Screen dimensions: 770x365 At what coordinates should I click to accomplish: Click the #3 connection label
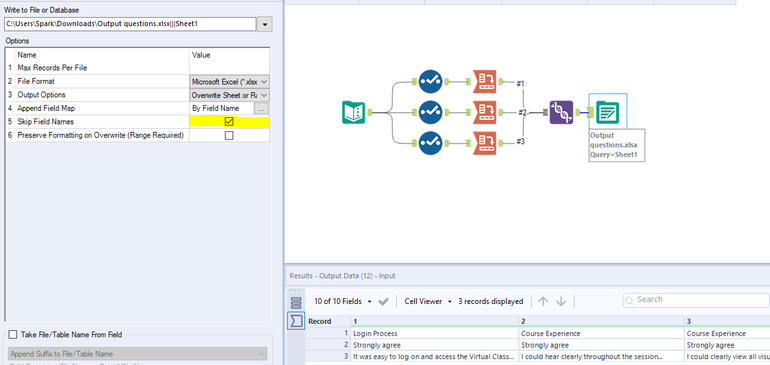tap(521, 142)
